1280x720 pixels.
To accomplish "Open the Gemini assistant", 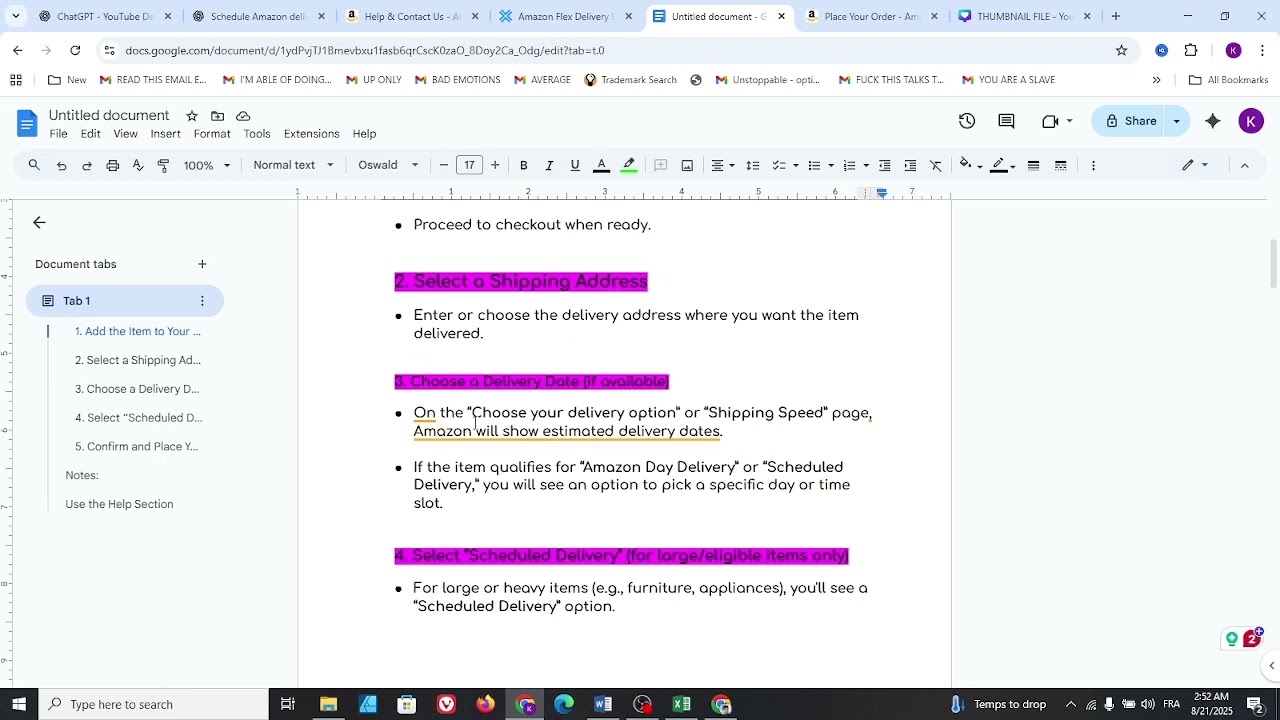I will tap(1213, 121).
